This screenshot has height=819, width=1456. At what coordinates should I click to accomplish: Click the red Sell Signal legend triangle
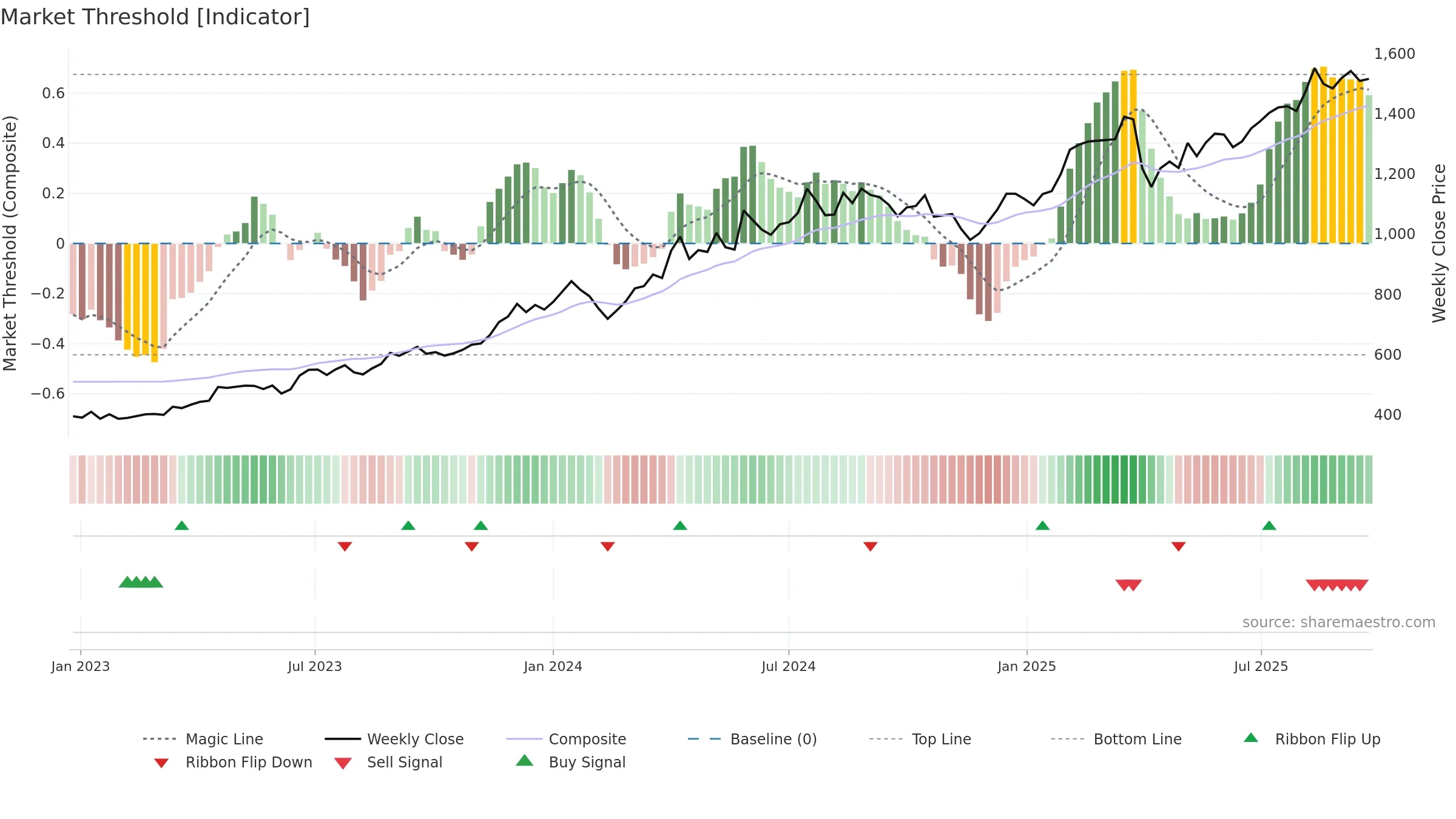[x=343, y=763]
